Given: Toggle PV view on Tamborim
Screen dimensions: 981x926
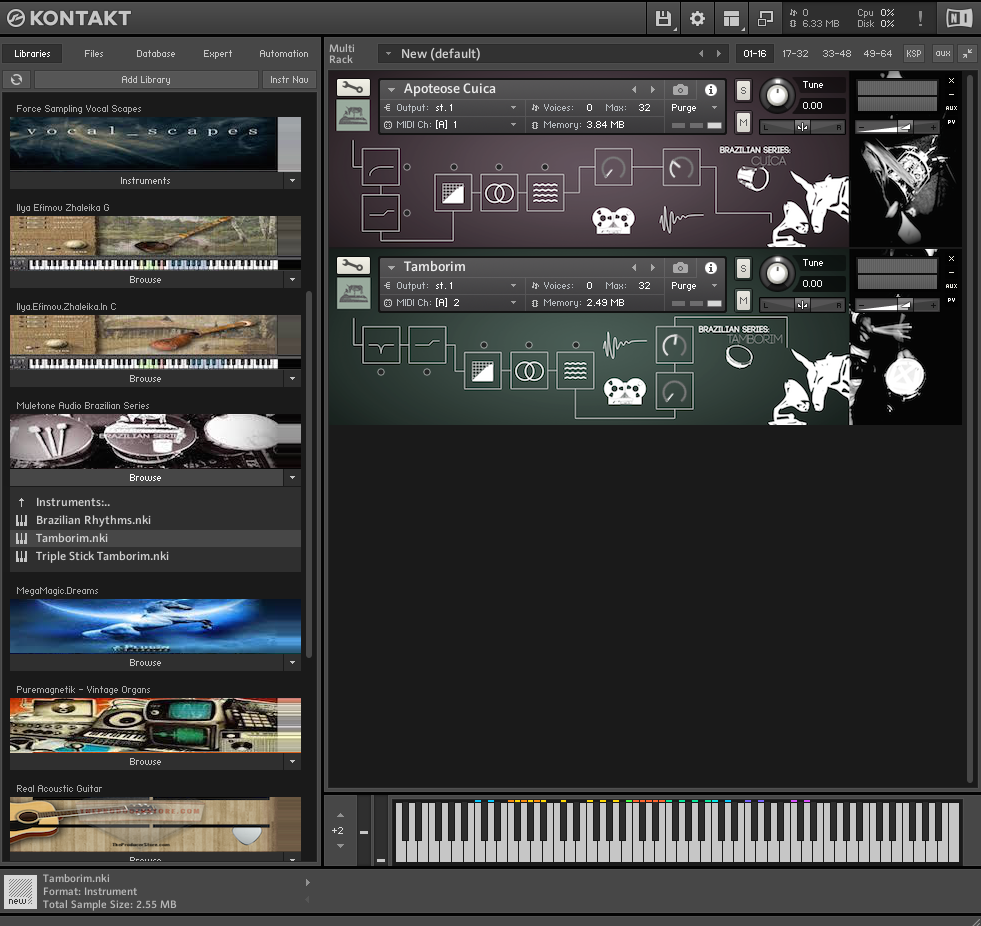Looking at the screenshot, I should coord(951,300).
